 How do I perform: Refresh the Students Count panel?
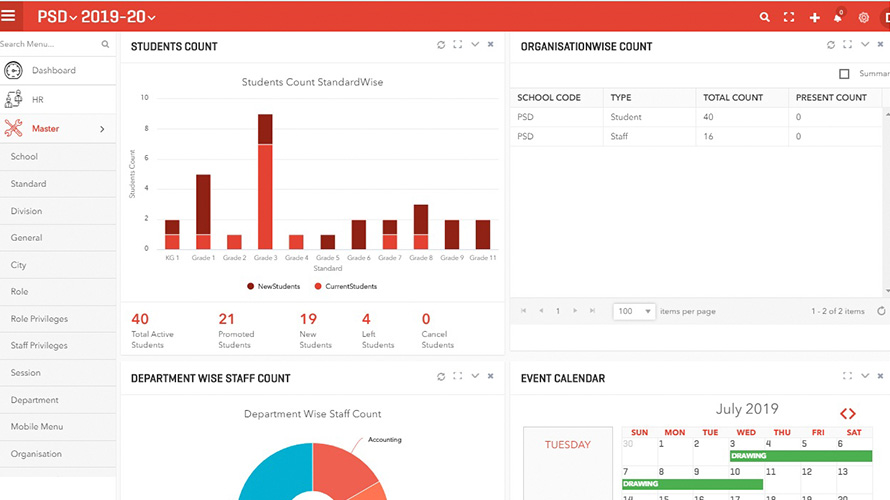tap(441, 44)
